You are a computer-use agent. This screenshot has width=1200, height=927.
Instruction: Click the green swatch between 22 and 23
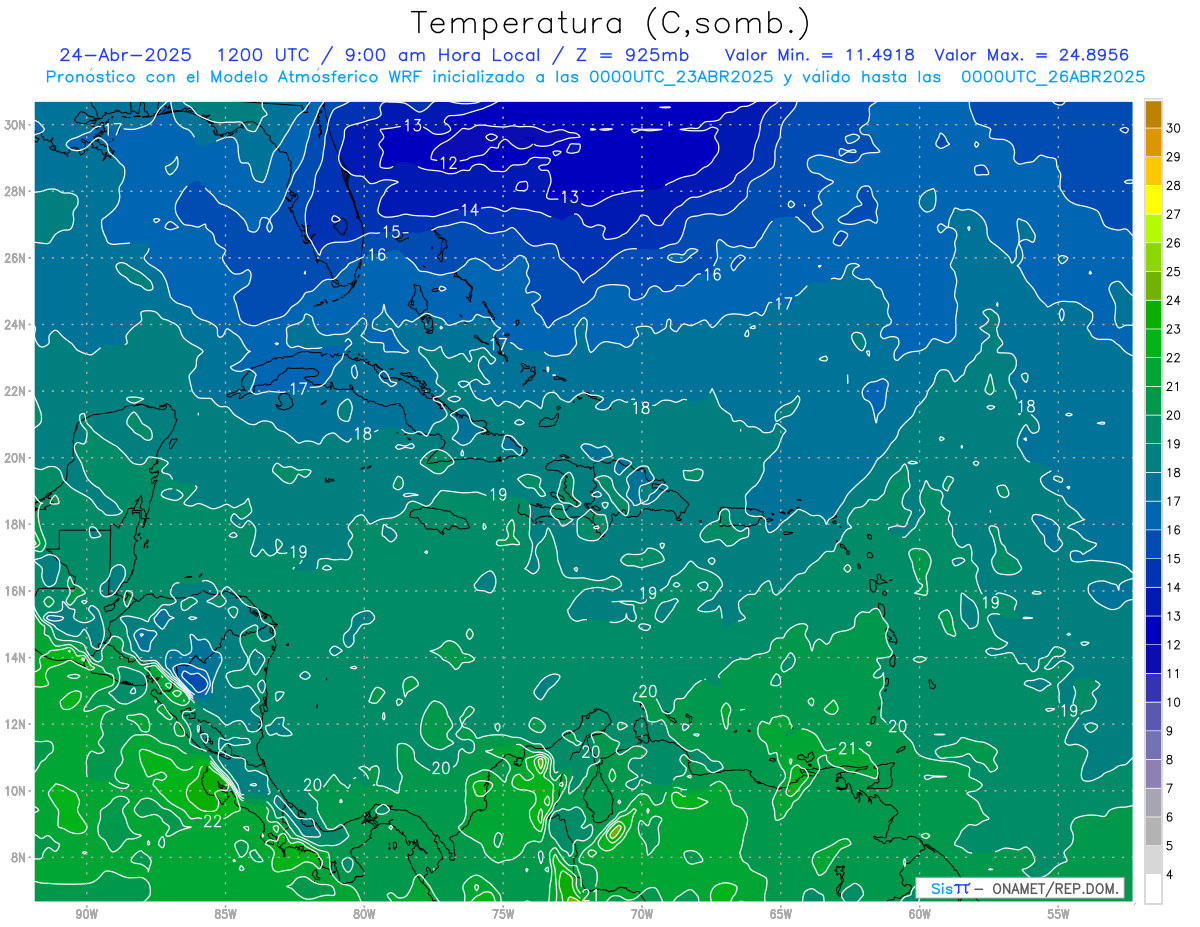[x=1154, y=344]
